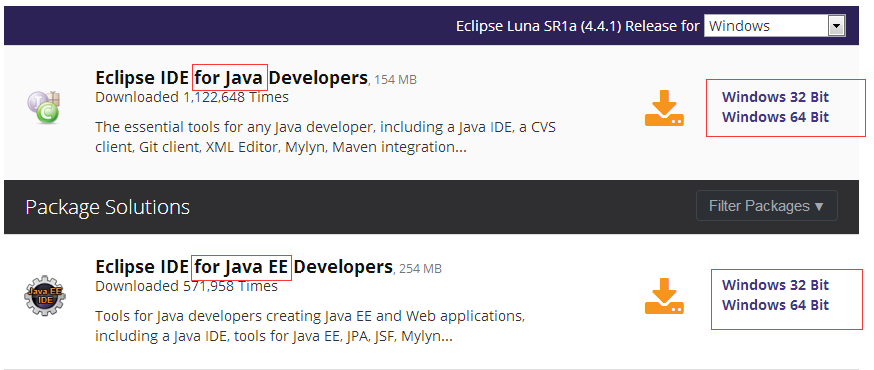Viewport: 874px width, 370px height.
Task: Download Windows 64 Bit Java EE build
Action: point(775,305)
